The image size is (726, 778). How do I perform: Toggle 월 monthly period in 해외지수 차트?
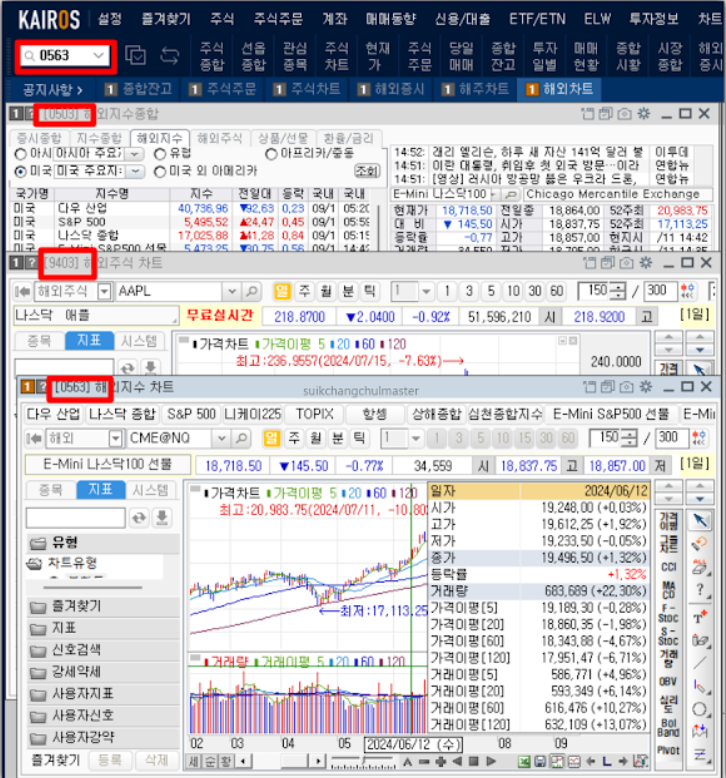[316, 438]
